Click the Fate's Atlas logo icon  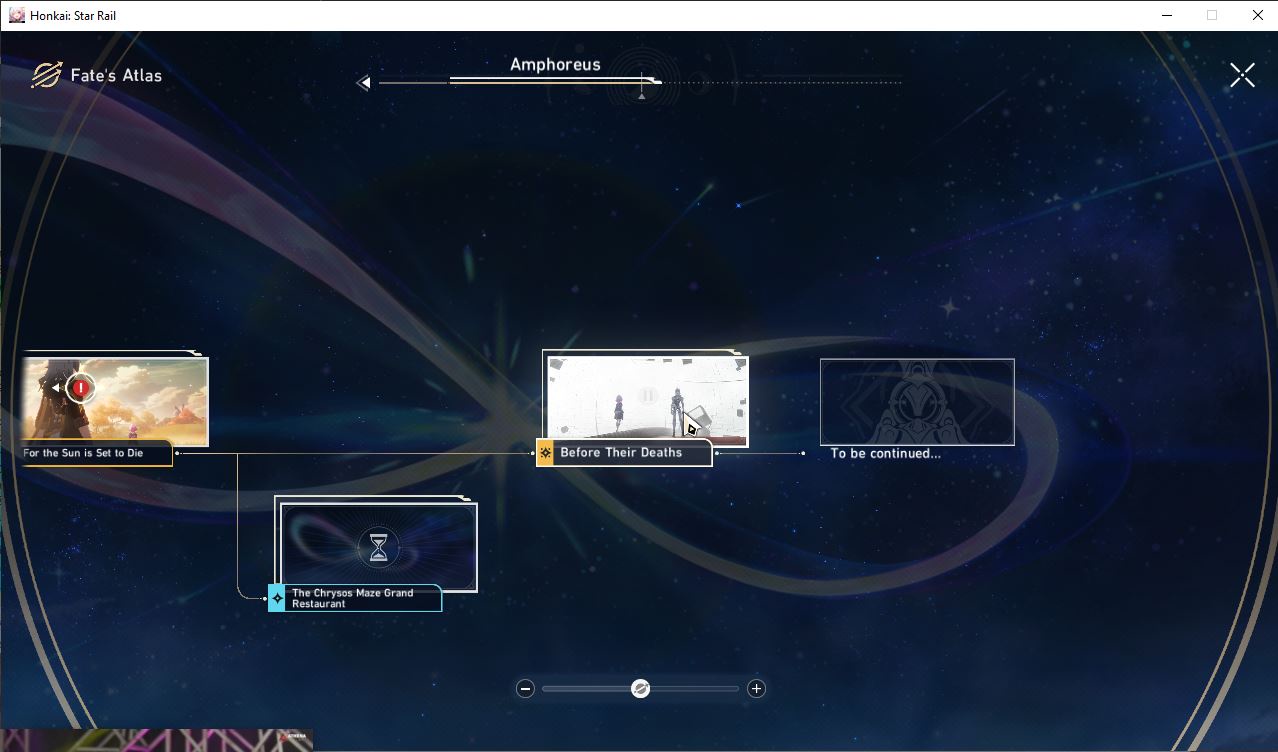point(46,75)
